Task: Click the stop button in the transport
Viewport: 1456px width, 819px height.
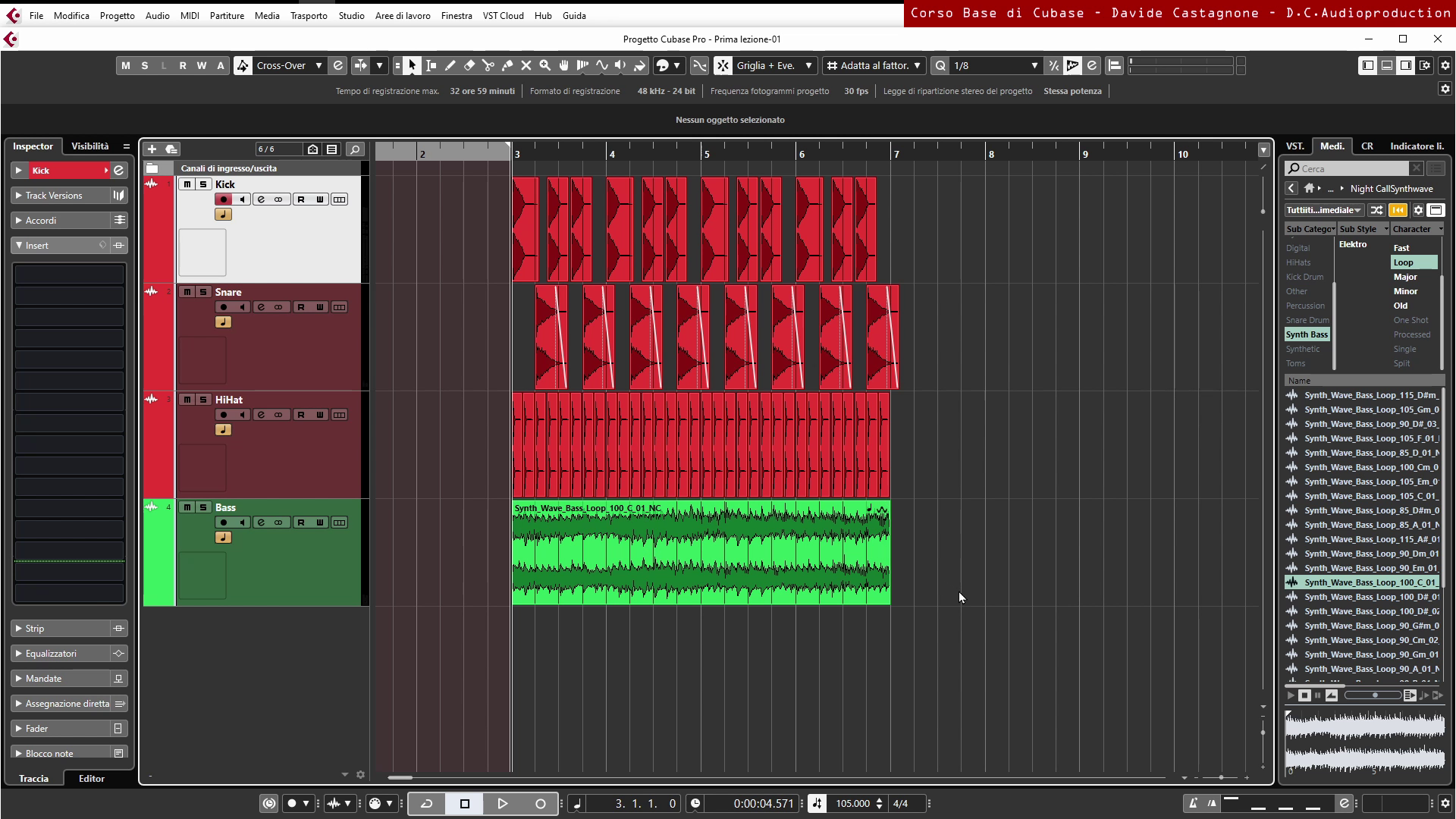Action: (x=465, y=804)
